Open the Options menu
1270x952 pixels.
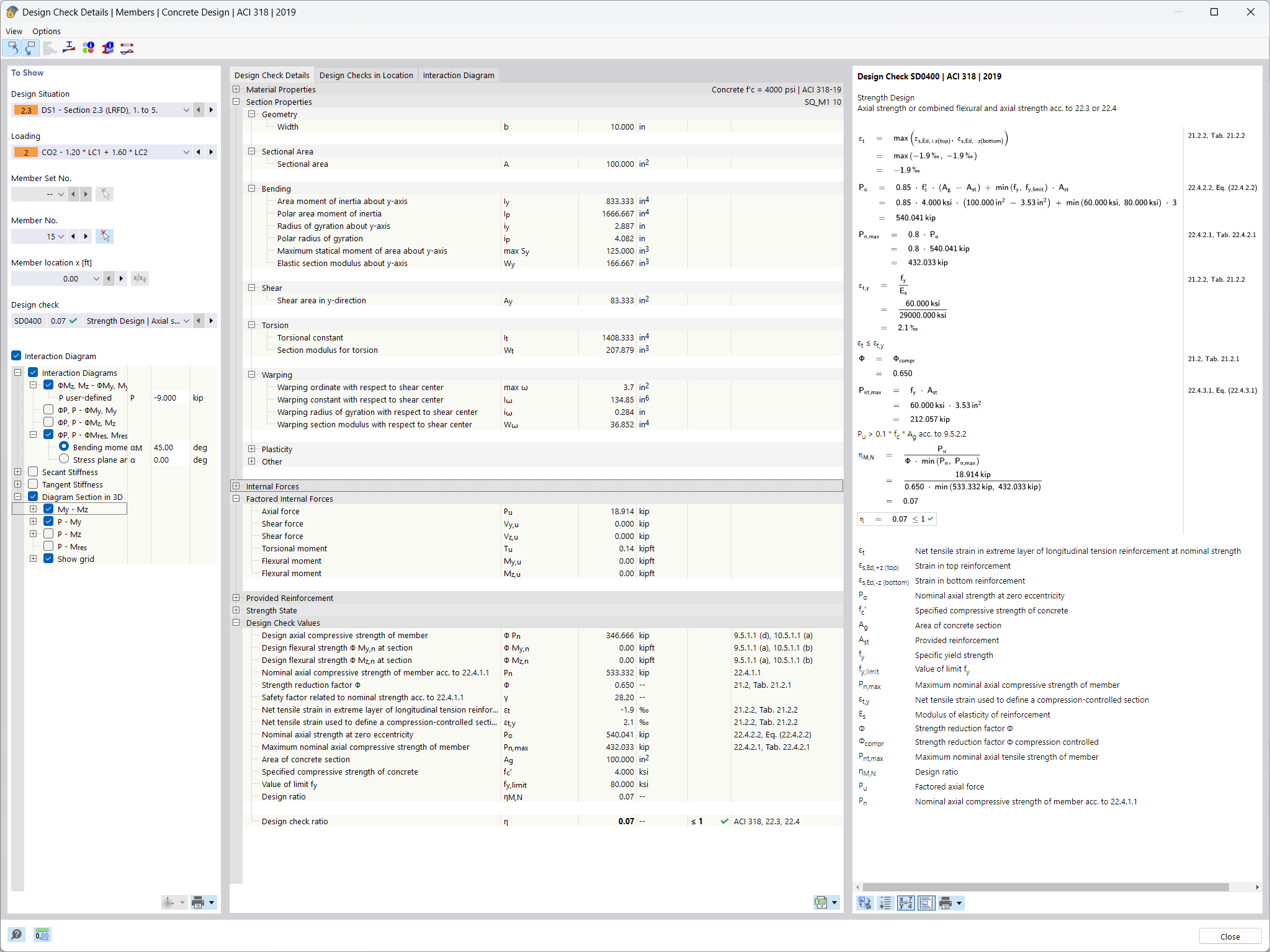click(46, 31)
